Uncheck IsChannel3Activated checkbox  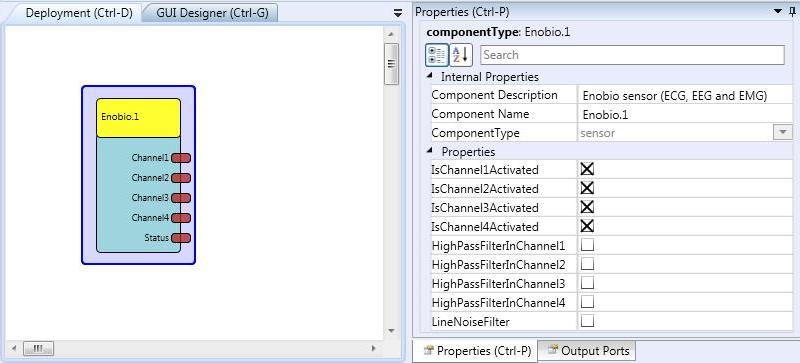[x=587, y=207]
